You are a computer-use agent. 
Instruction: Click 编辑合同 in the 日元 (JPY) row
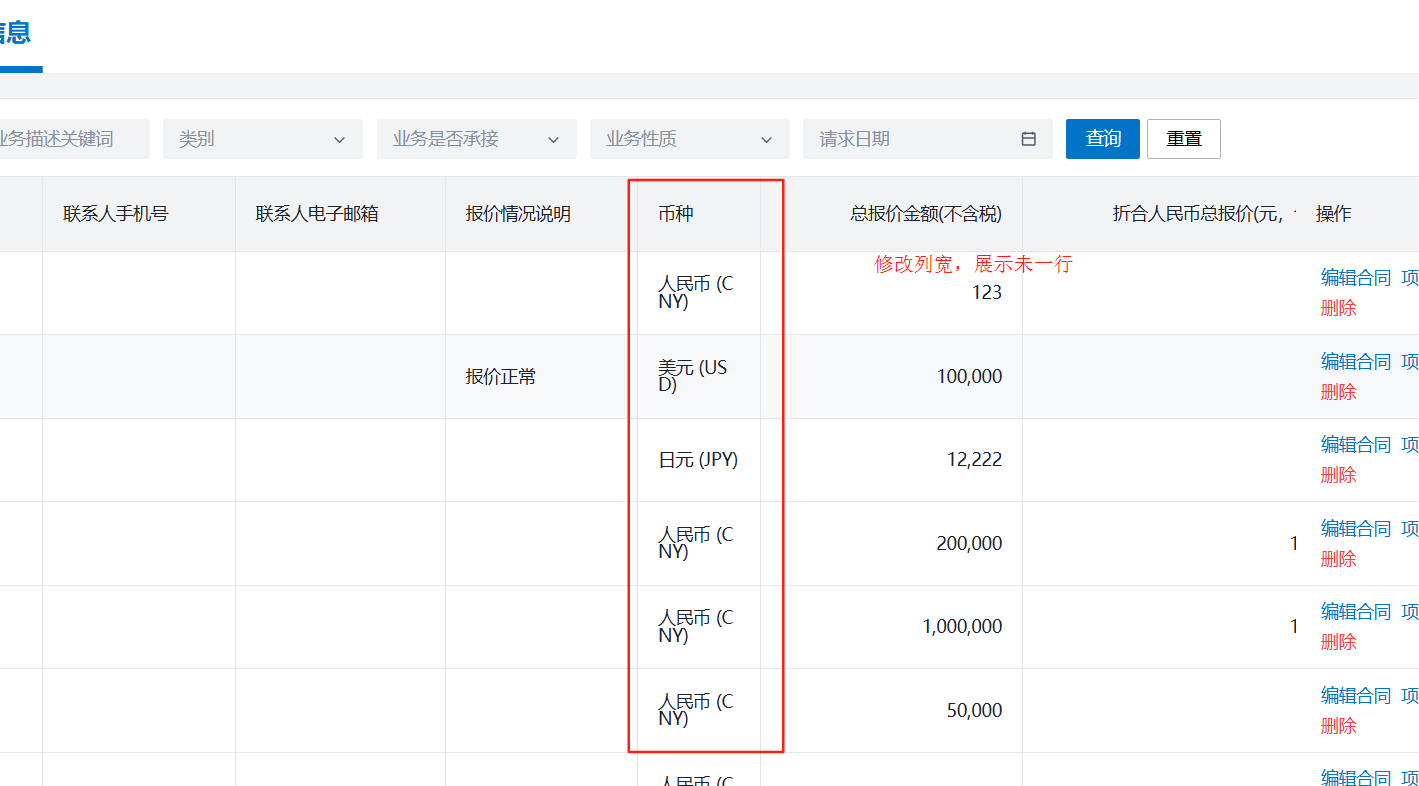(1355, 444)
